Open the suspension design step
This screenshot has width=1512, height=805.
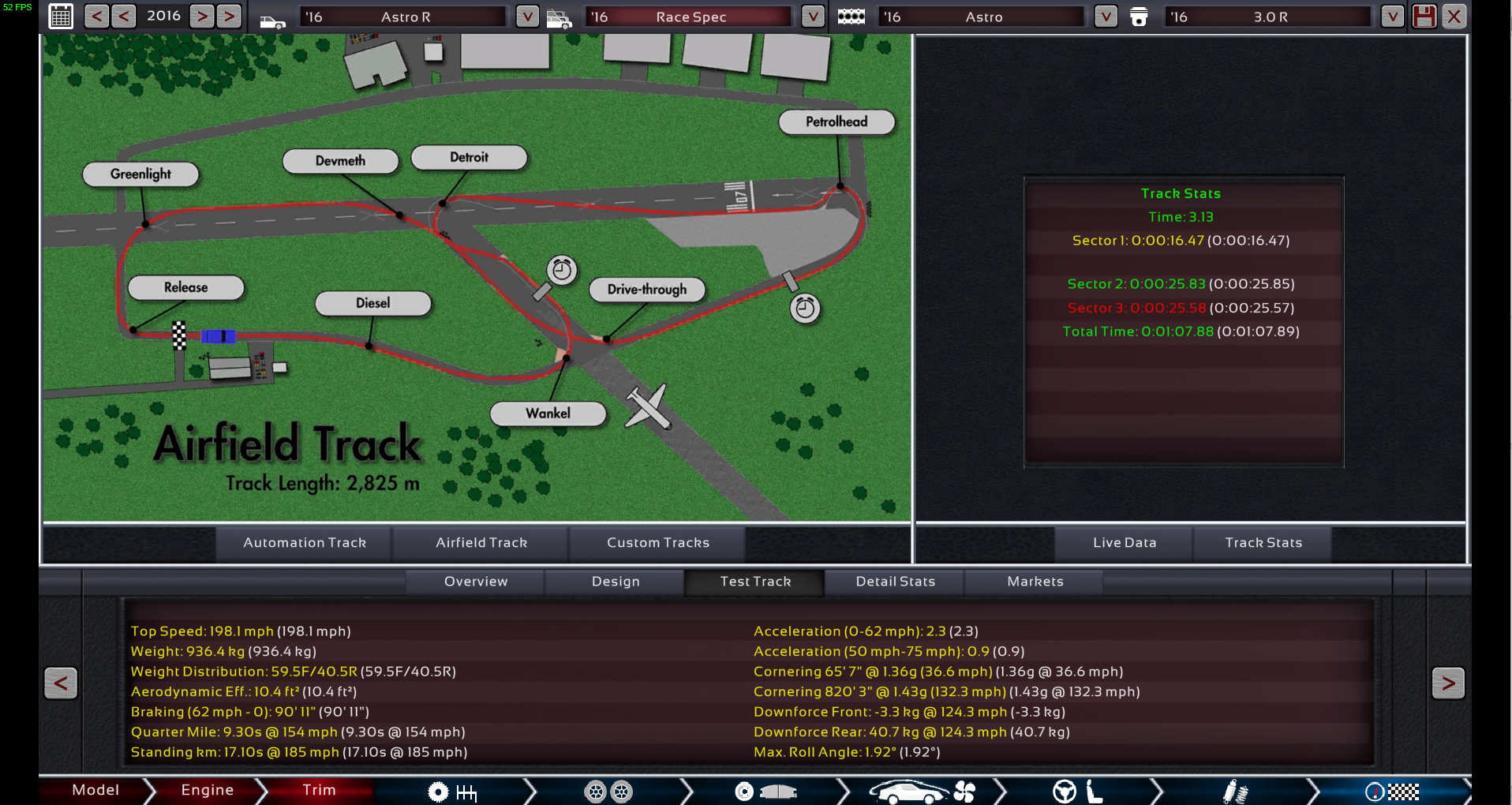click(1234, 792)
